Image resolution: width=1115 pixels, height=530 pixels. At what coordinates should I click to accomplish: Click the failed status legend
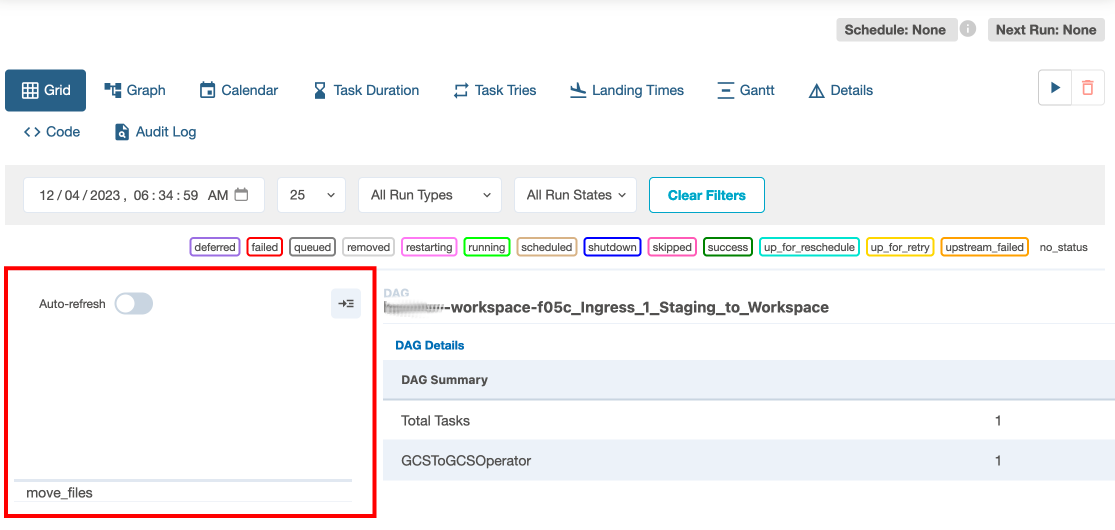(x=265, y=247)
